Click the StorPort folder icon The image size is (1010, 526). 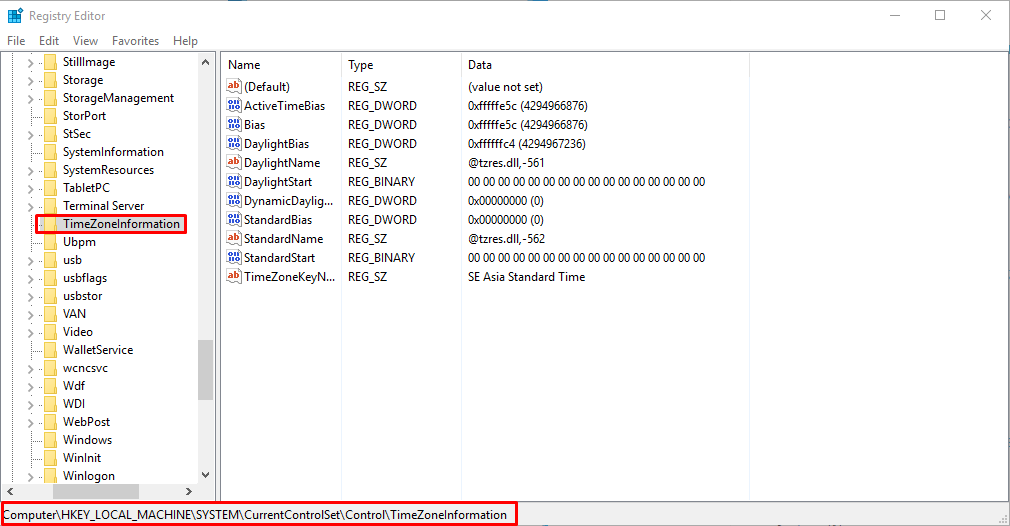pyautogui.click(x=50, y=116)
